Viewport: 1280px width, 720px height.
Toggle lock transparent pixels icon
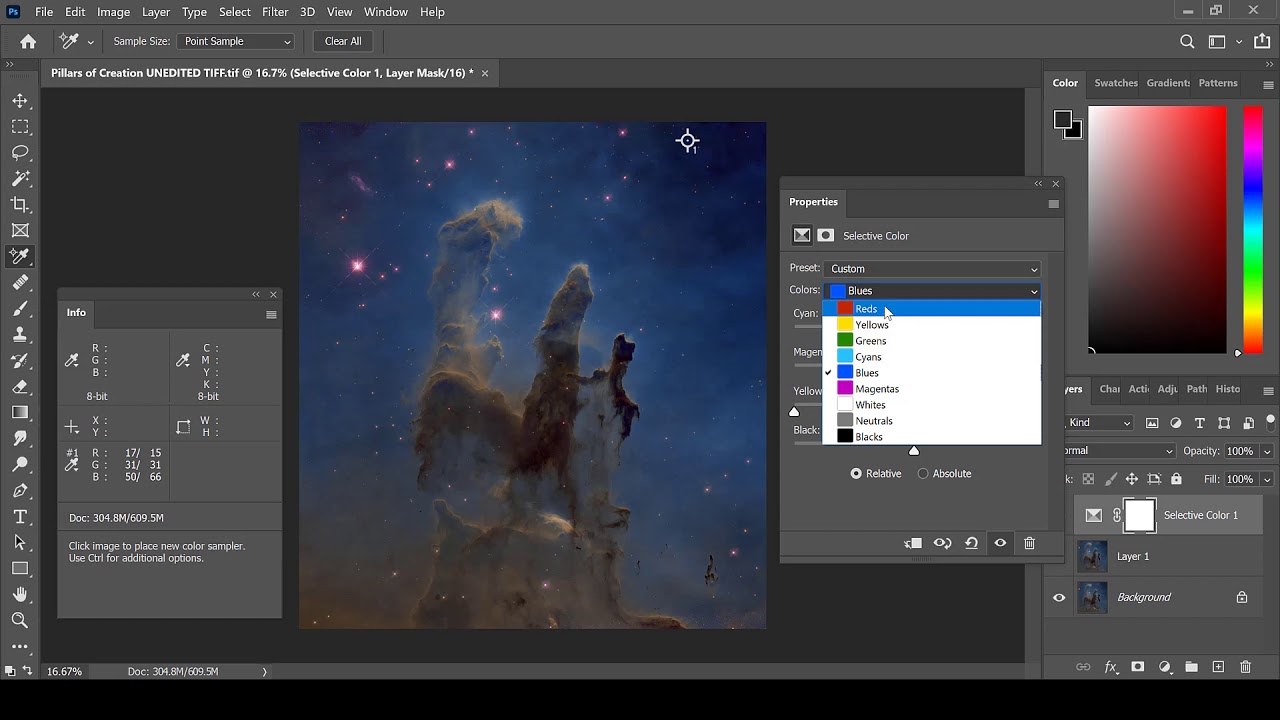(1088, 479)
